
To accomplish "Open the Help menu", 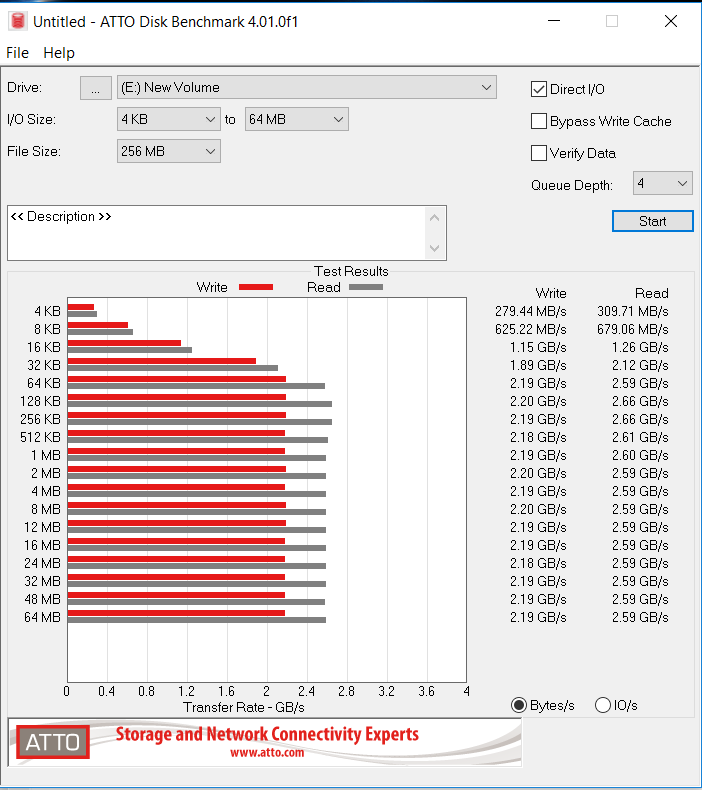I will tap(59, 53).
